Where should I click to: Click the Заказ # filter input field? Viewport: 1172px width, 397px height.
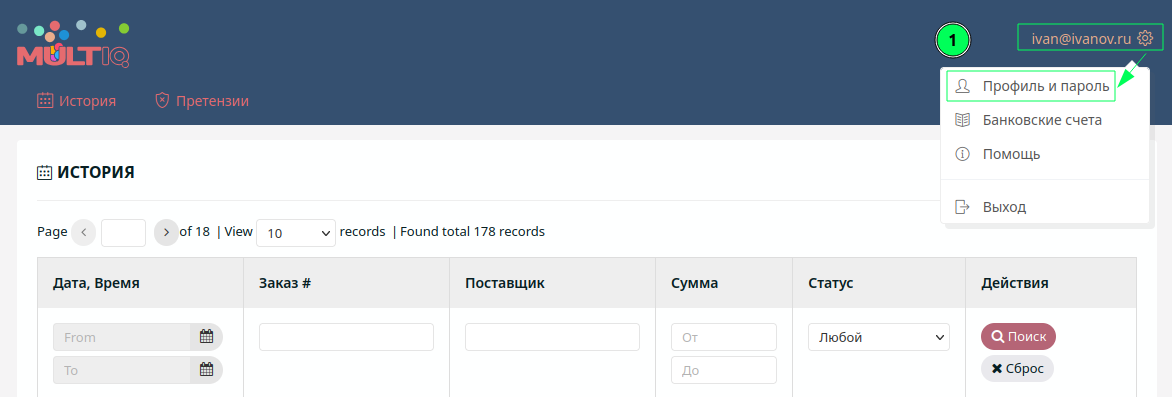coord(347,337)
